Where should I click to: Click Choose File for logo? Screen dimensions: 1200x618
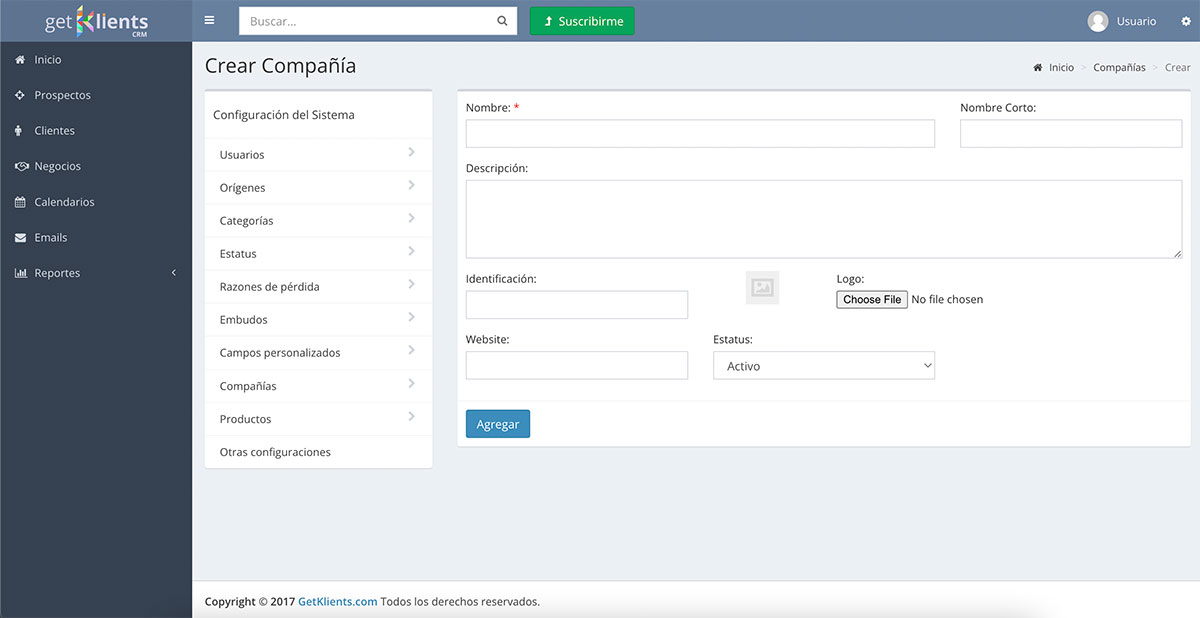click(x=872, y=300)
